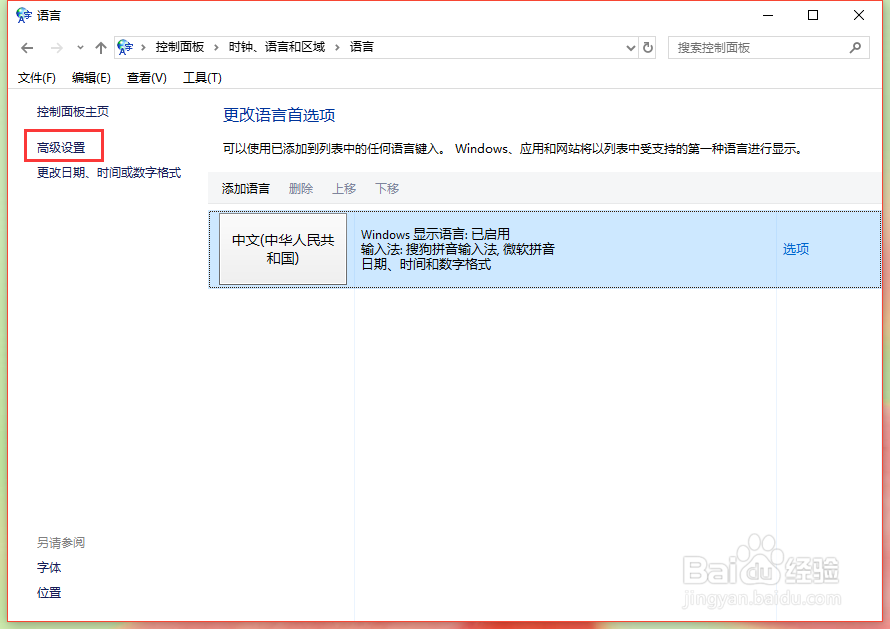The height and width of the screenshot is (629, 890).
Task: Click inside the 搜索控制面板 search box
Action: point(760,47)
